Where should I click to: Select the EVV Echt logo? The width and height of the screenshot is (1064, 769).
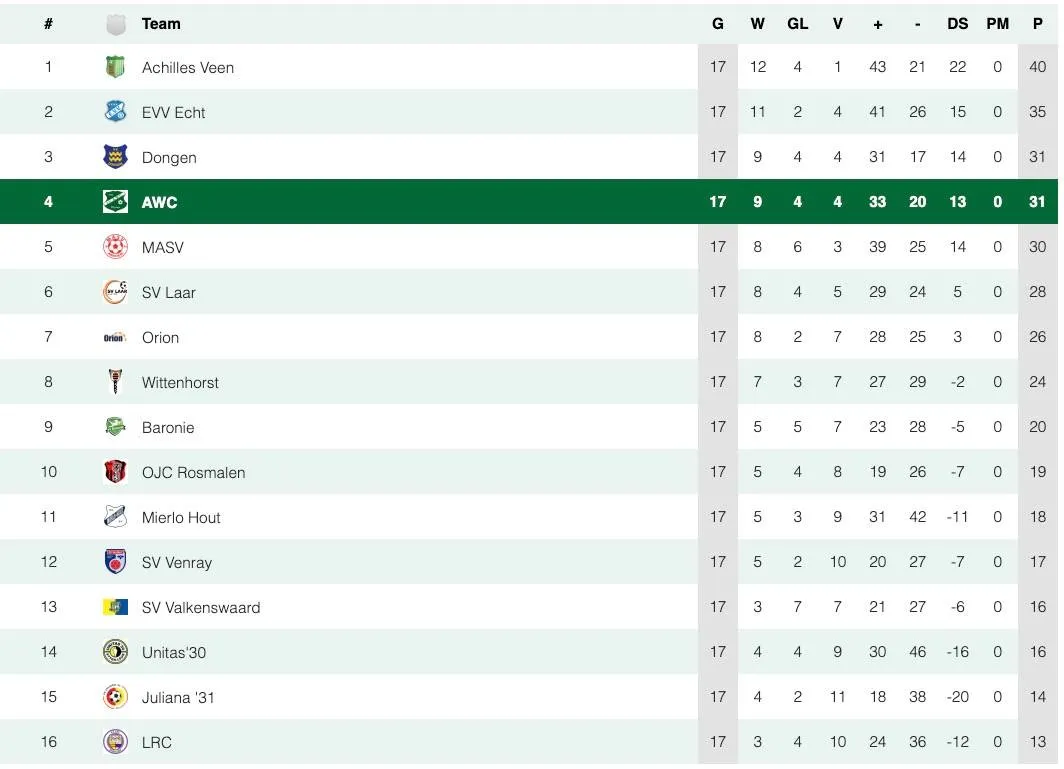click(115, 112)
